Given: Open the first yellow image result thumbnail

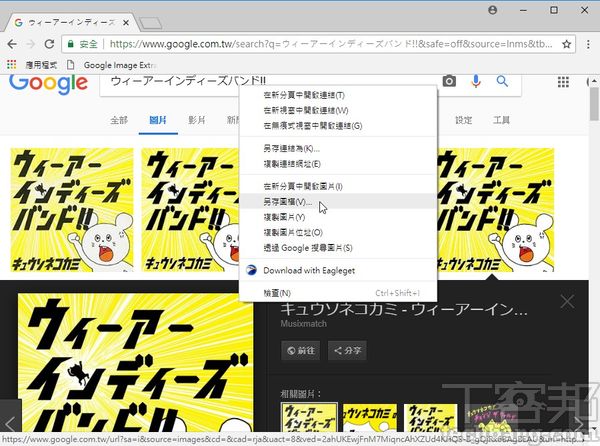Looking at the screenshot, I should pos(72,210).
